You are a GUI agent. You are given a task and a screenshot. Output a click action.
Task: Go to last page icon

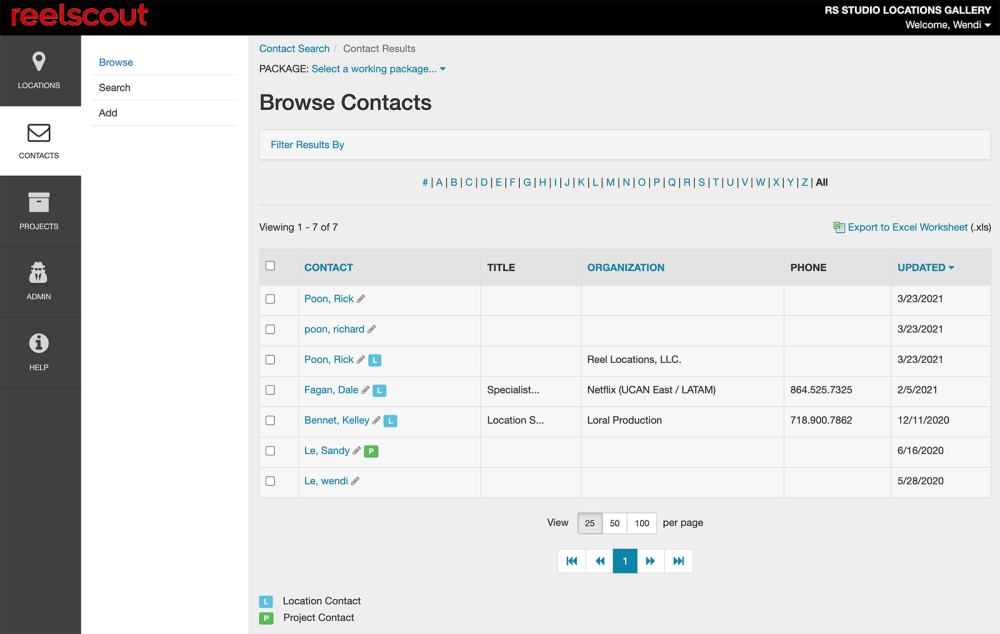679,561
